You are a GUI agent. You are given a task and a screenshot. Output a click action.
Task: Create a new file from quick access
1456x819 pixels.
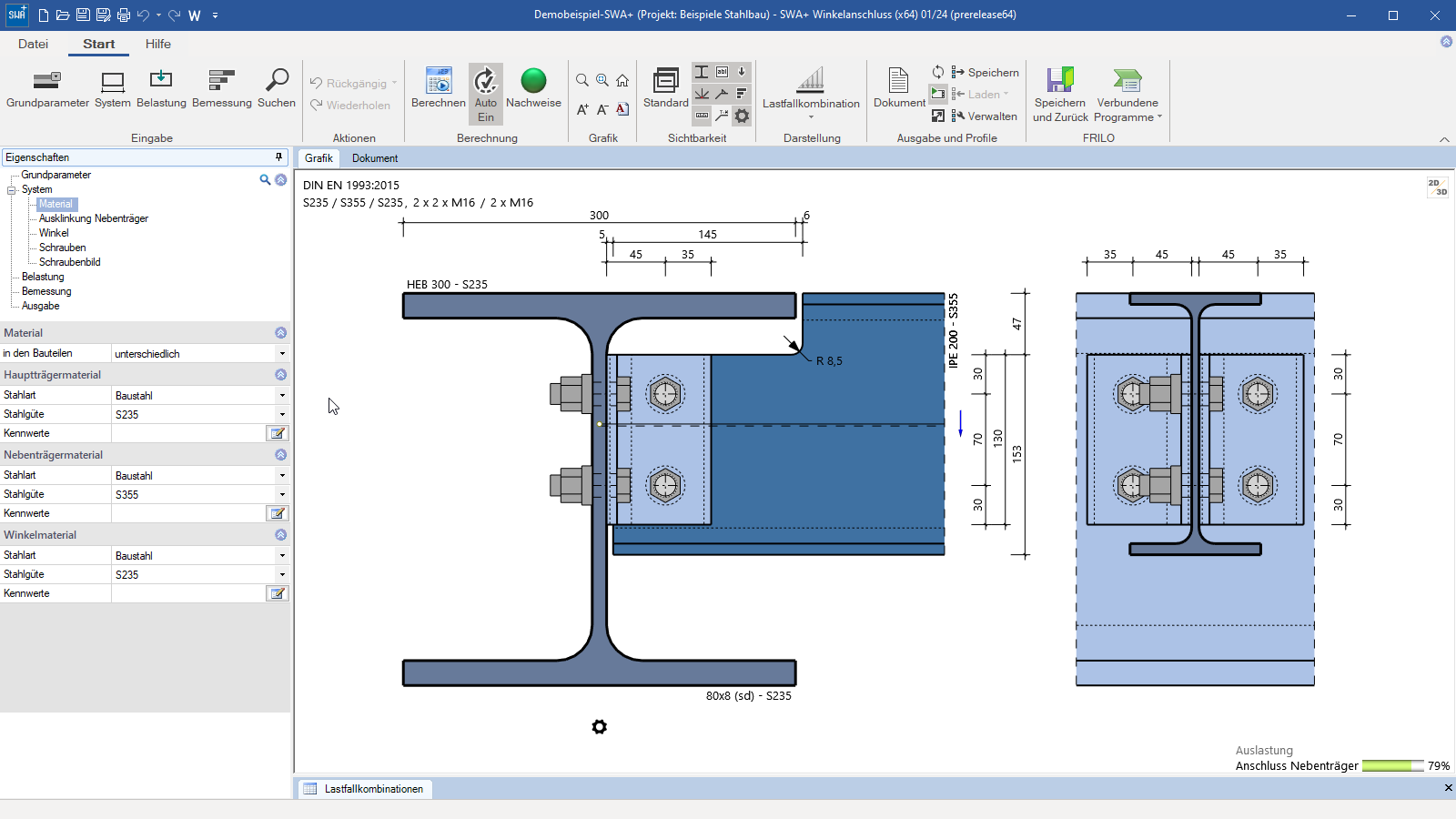coord(44,15)
